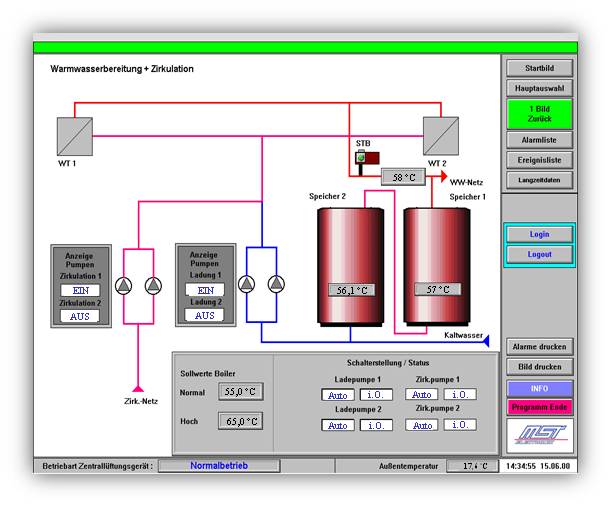Viewport: 611px width, 507px height.
Task: Click the right circulation pump in magenta loop
Action: 151,286
